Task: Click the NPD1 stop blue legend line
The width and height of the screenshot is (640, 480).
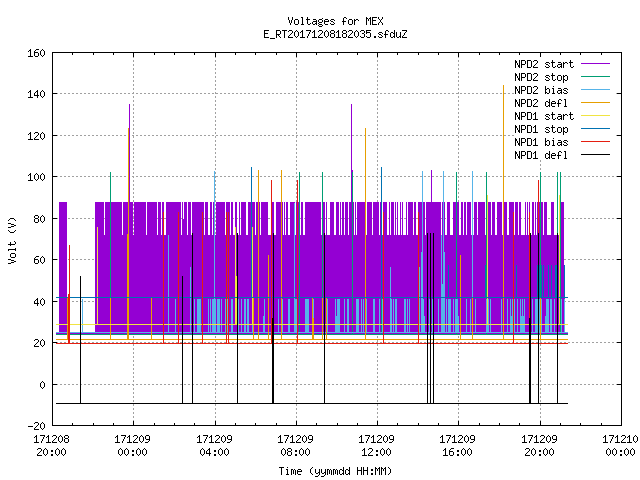Action: coord(595,129)
